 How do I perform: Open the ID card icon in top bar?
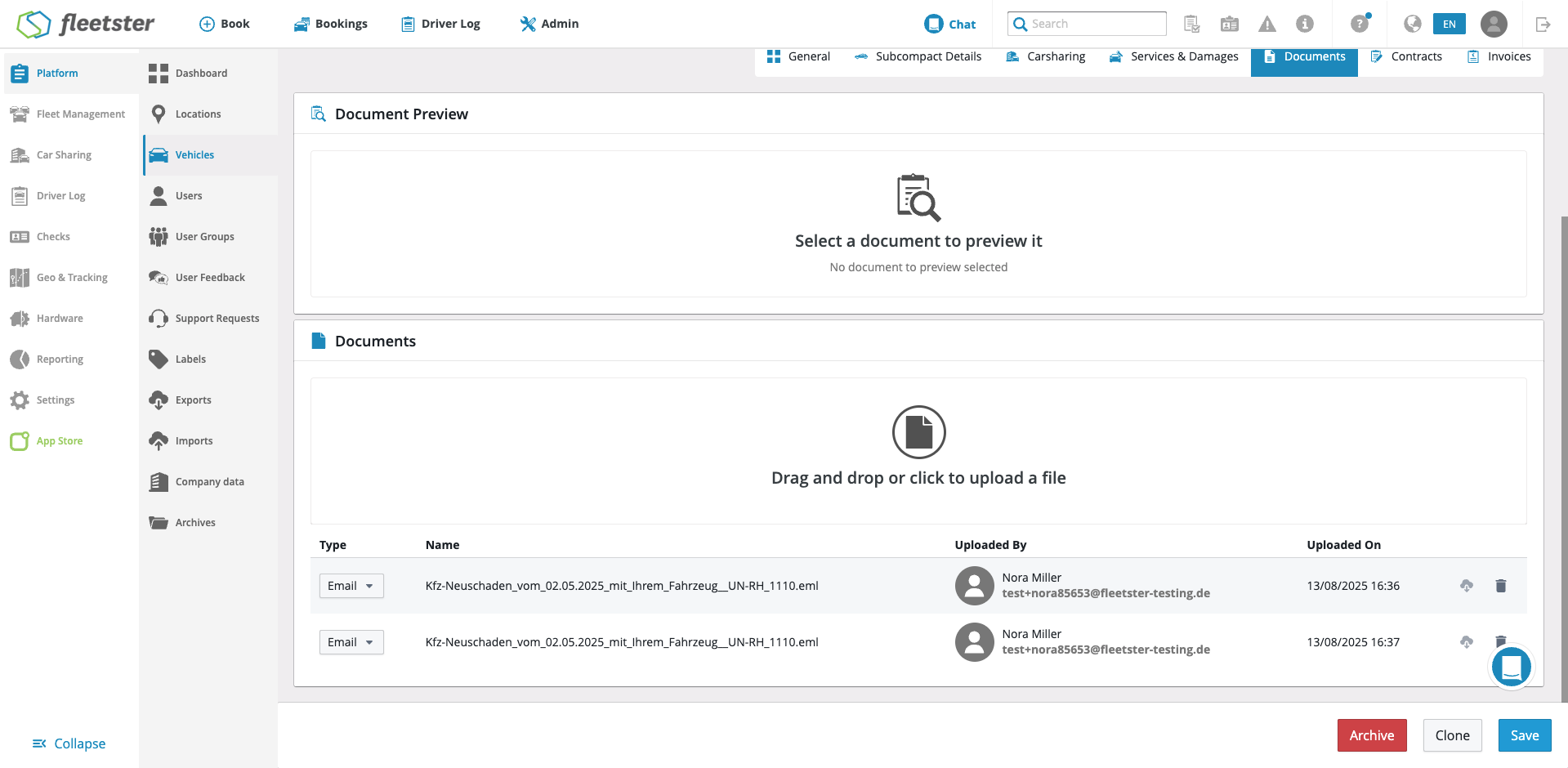coord(1230,24)
